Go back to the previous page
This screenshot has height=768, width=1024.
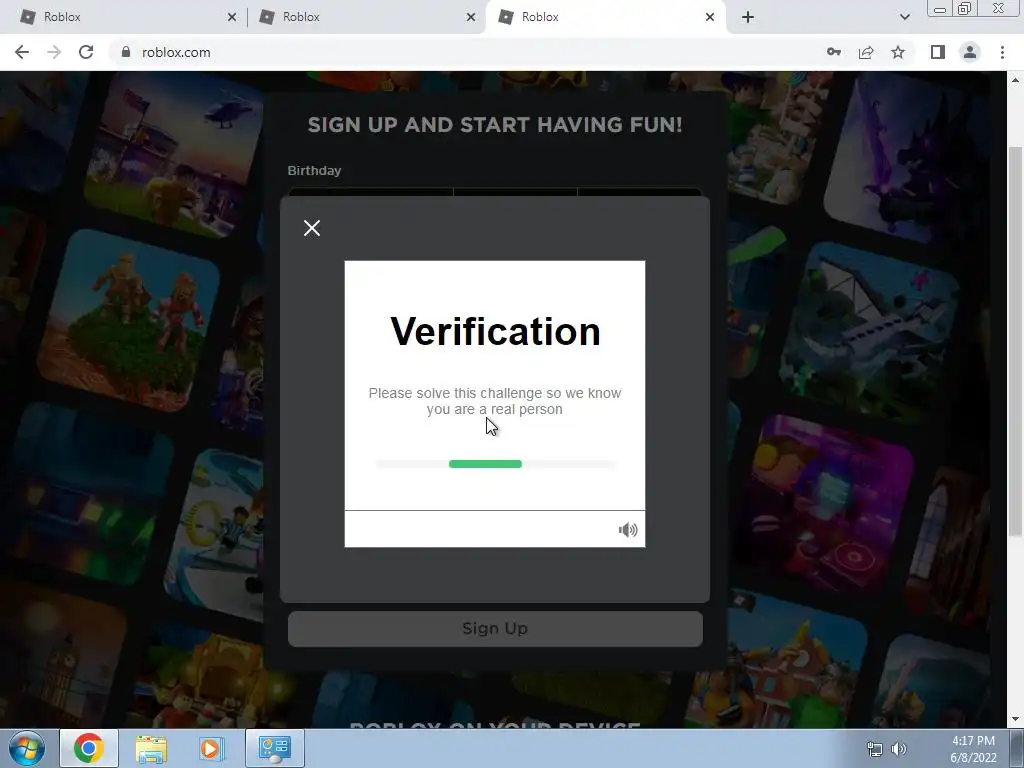pyautogui.click(x=22, y=52)
